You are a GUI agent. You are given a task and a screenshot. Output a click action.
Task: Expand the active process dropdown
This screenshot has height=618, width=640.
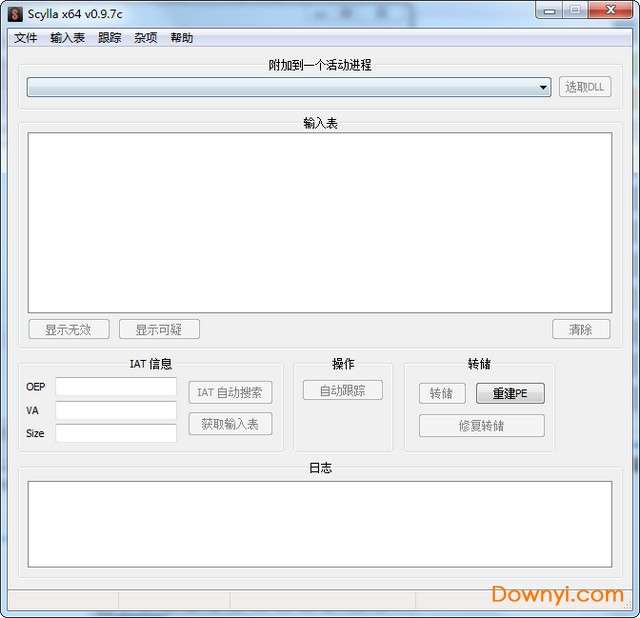(289, 87)
